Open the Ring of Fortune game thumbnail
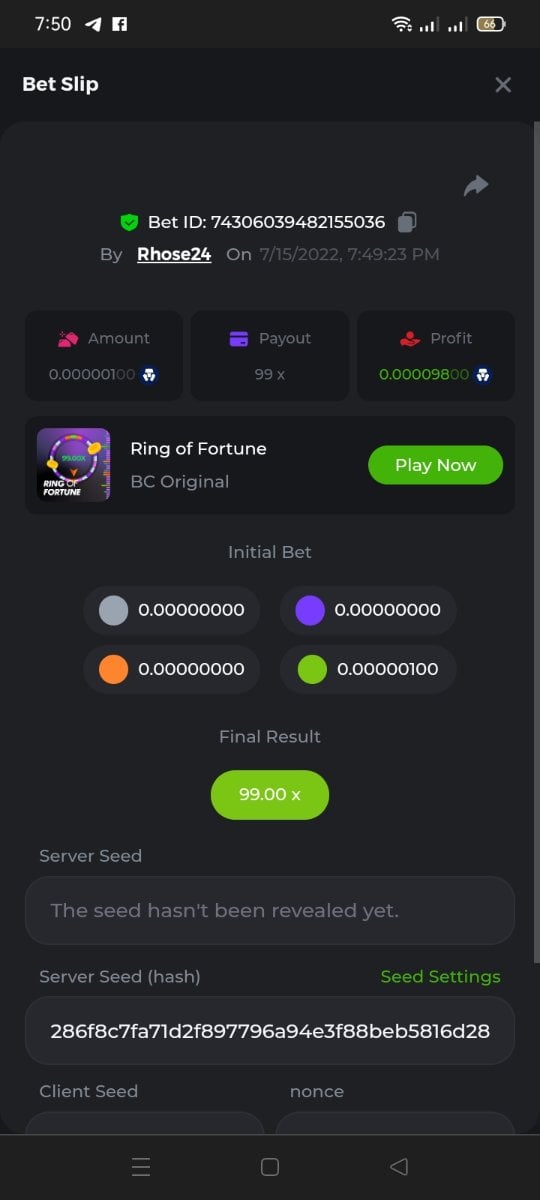540x1200 pixels. [x=74, y=465]
